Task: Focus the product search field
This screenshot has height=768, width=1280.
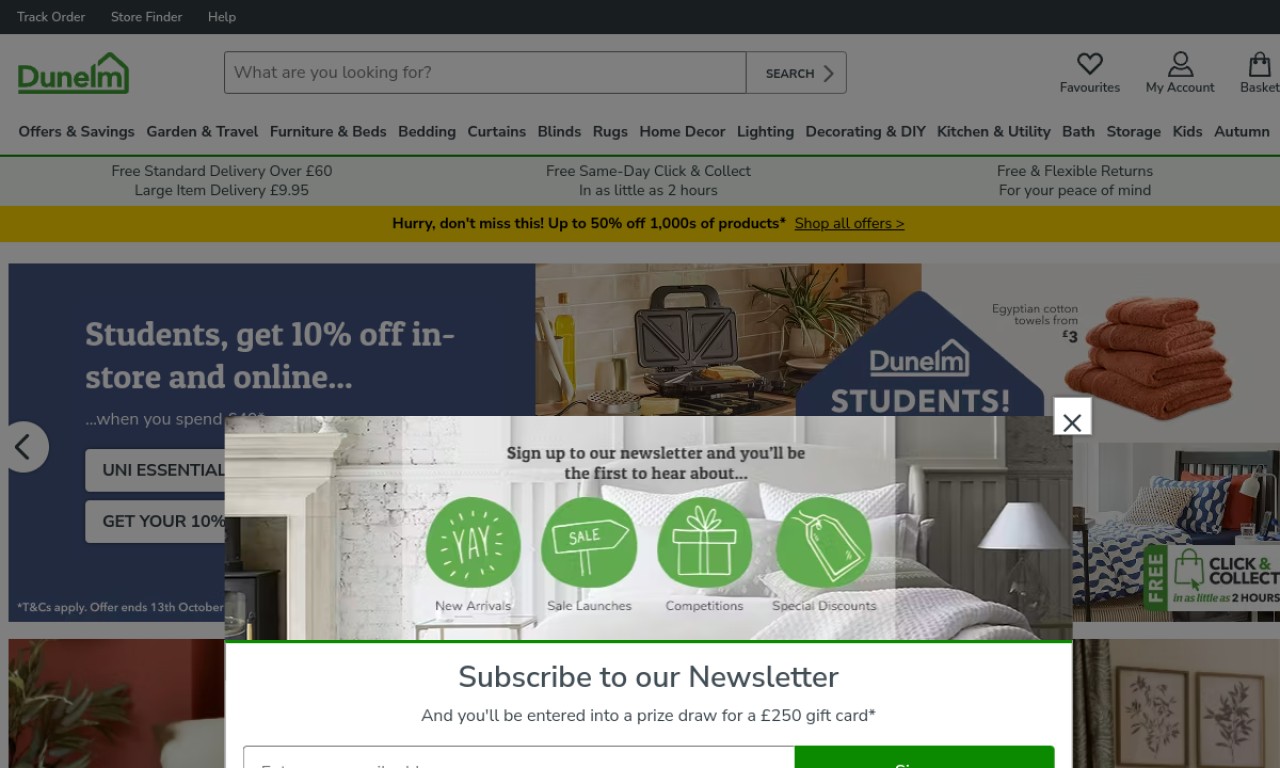Action: (x=485, y=73)
